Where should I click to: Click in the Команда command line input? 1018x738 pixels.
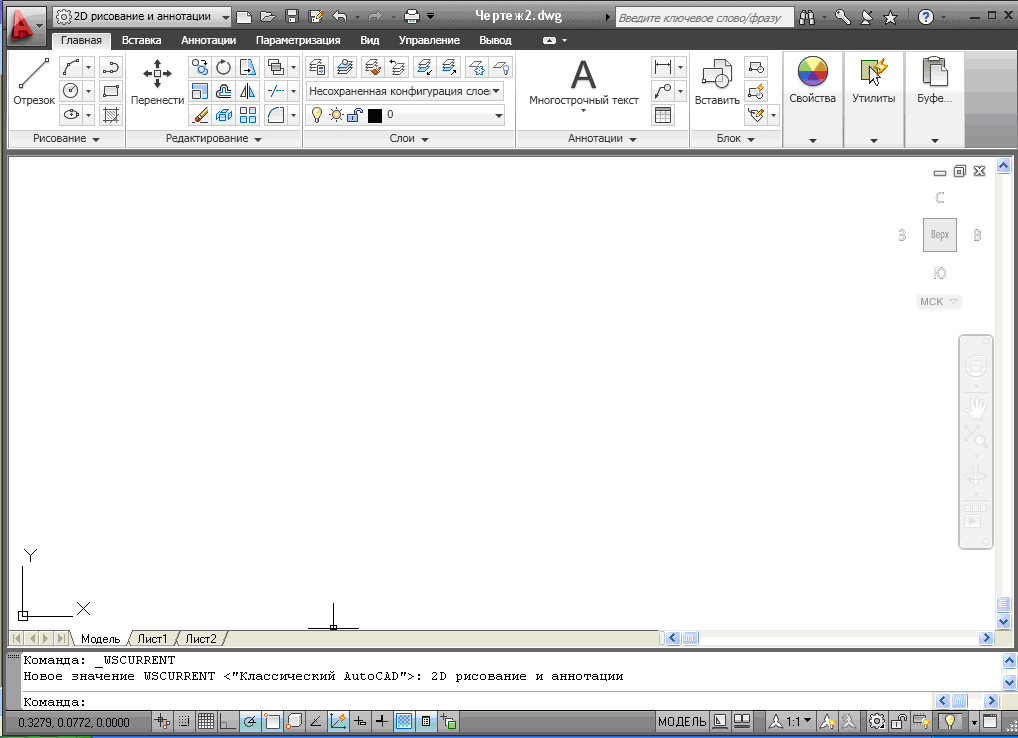click(477, 702)
